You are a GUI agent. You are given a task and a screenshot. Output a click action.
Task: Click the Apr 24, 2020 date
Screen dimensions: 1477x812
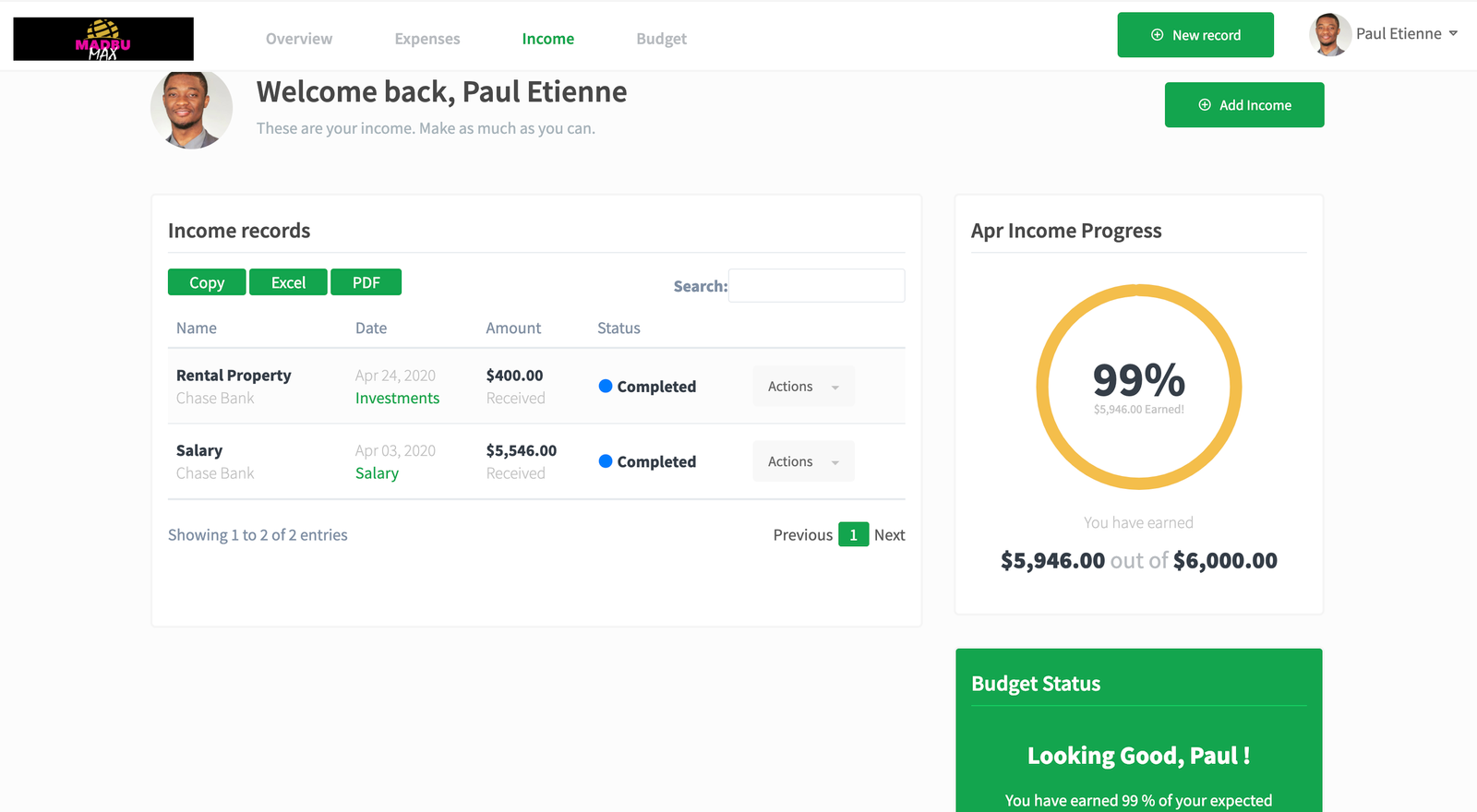pos(395,376)
